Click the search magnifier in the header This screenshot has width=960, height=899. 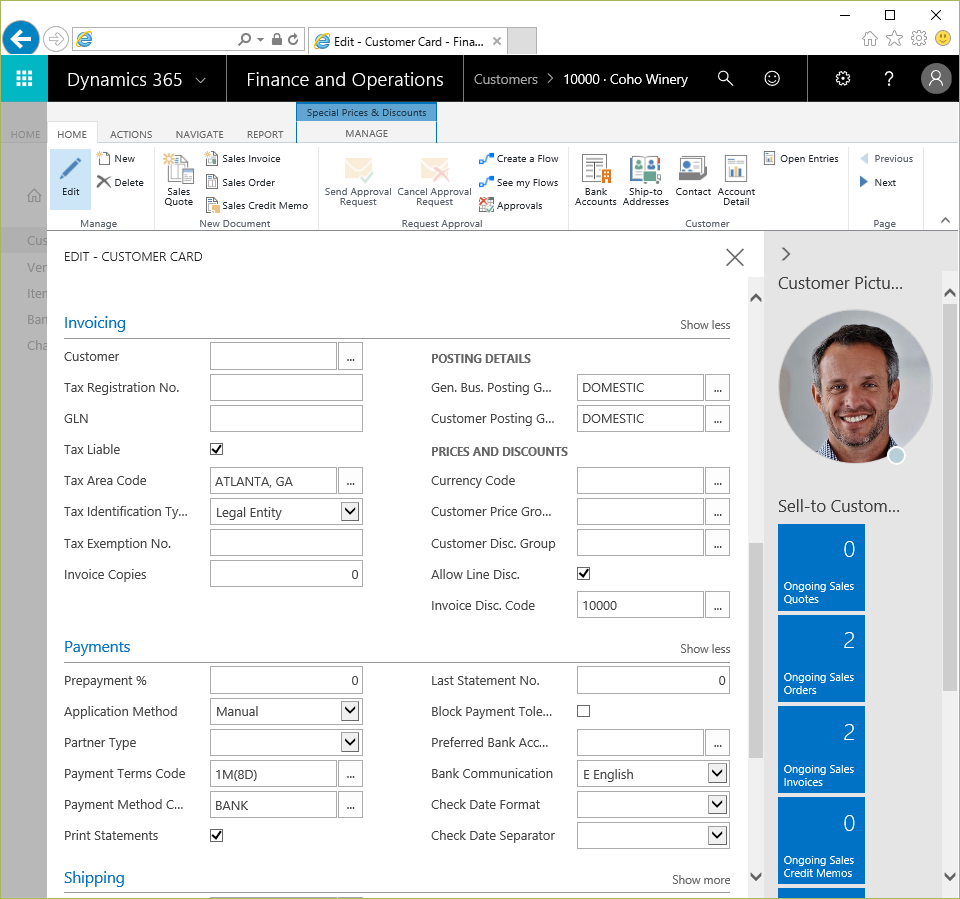click(x=725, y=78)
